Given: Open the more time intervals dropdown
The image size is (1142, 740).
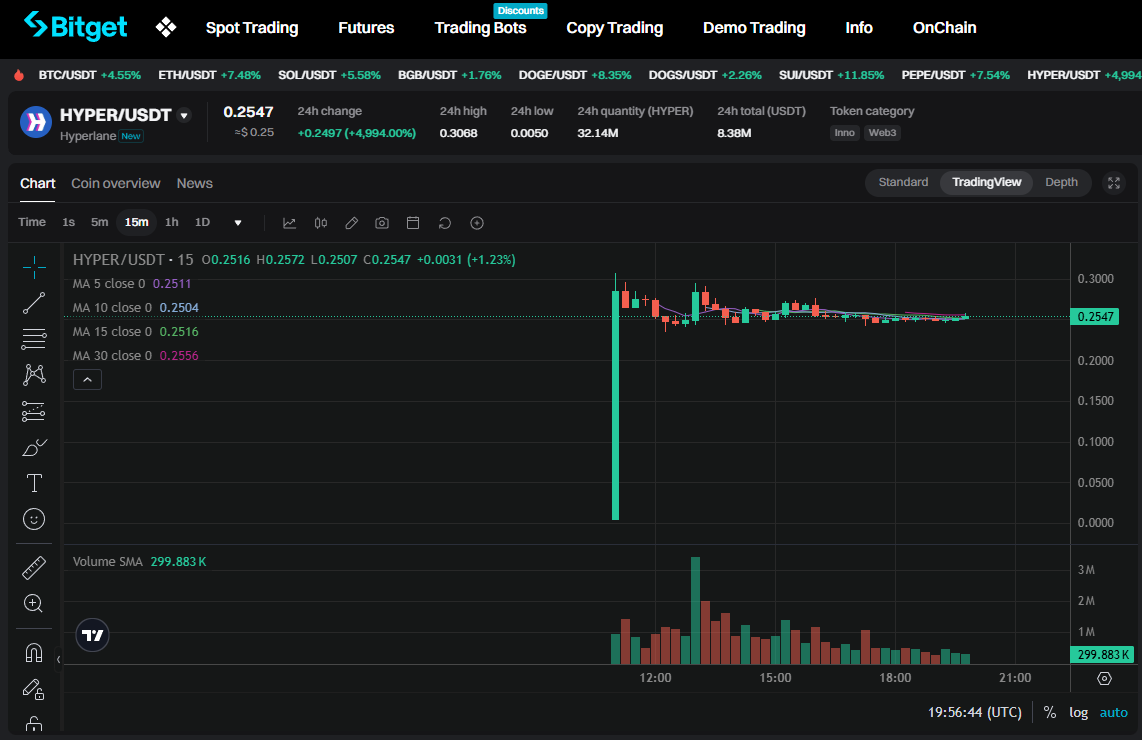Looking at the screenshot, I should point(238,223).
